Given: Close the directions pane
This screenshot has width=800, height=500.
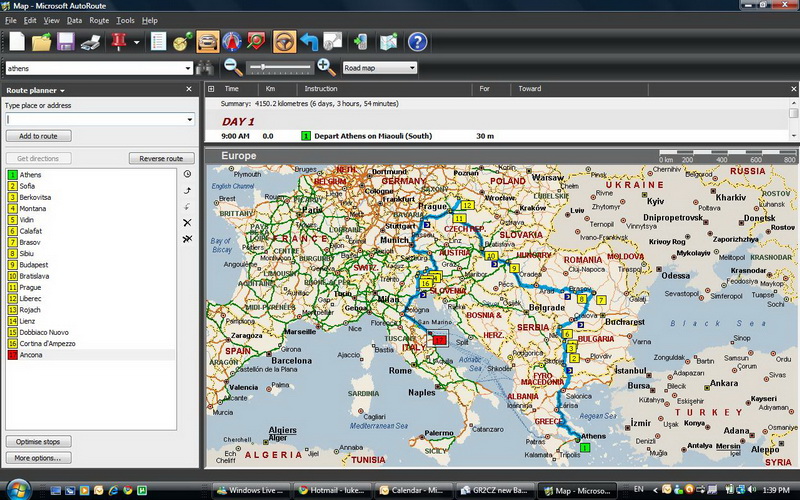Looking at the screenshot, I should tap(793, 89).
